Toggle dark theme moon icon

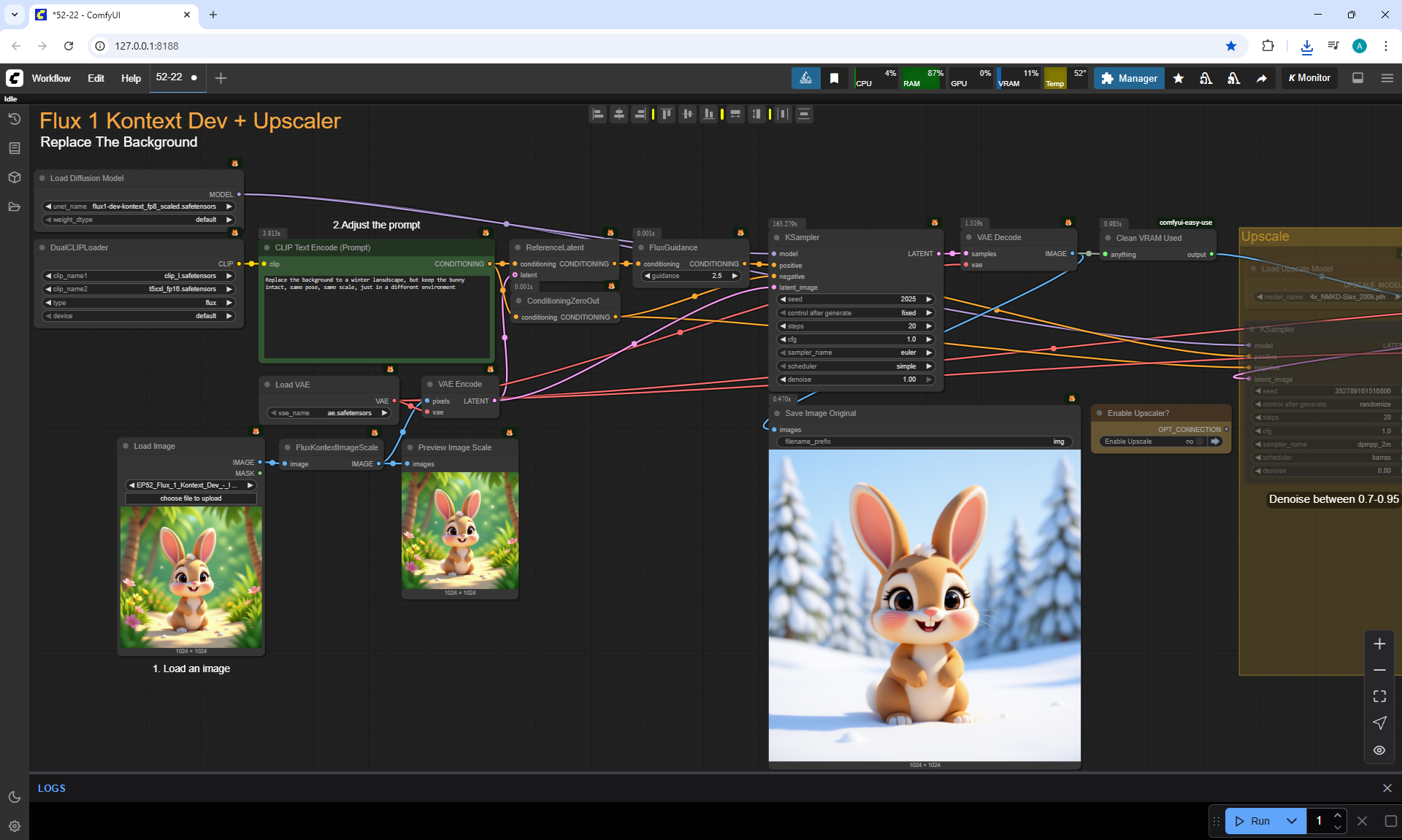[x=15, y=797]
